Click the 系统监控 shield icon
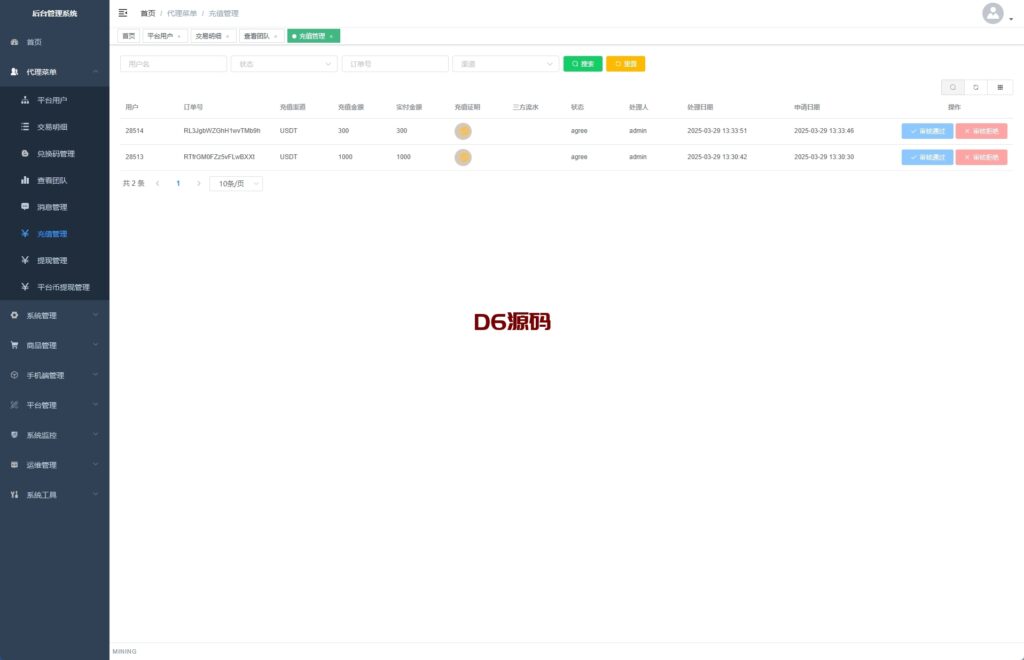The height and width of the screenshot is (660, 1024). coord(14,435)
